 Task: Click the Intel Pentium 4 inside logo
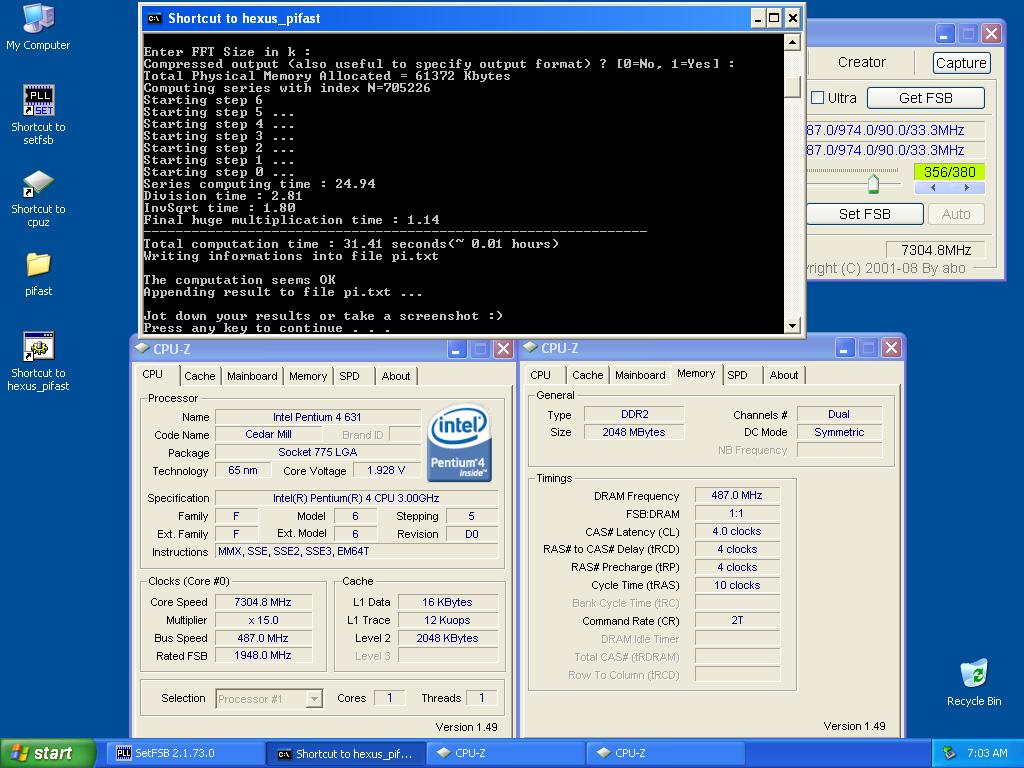[458, 443]
